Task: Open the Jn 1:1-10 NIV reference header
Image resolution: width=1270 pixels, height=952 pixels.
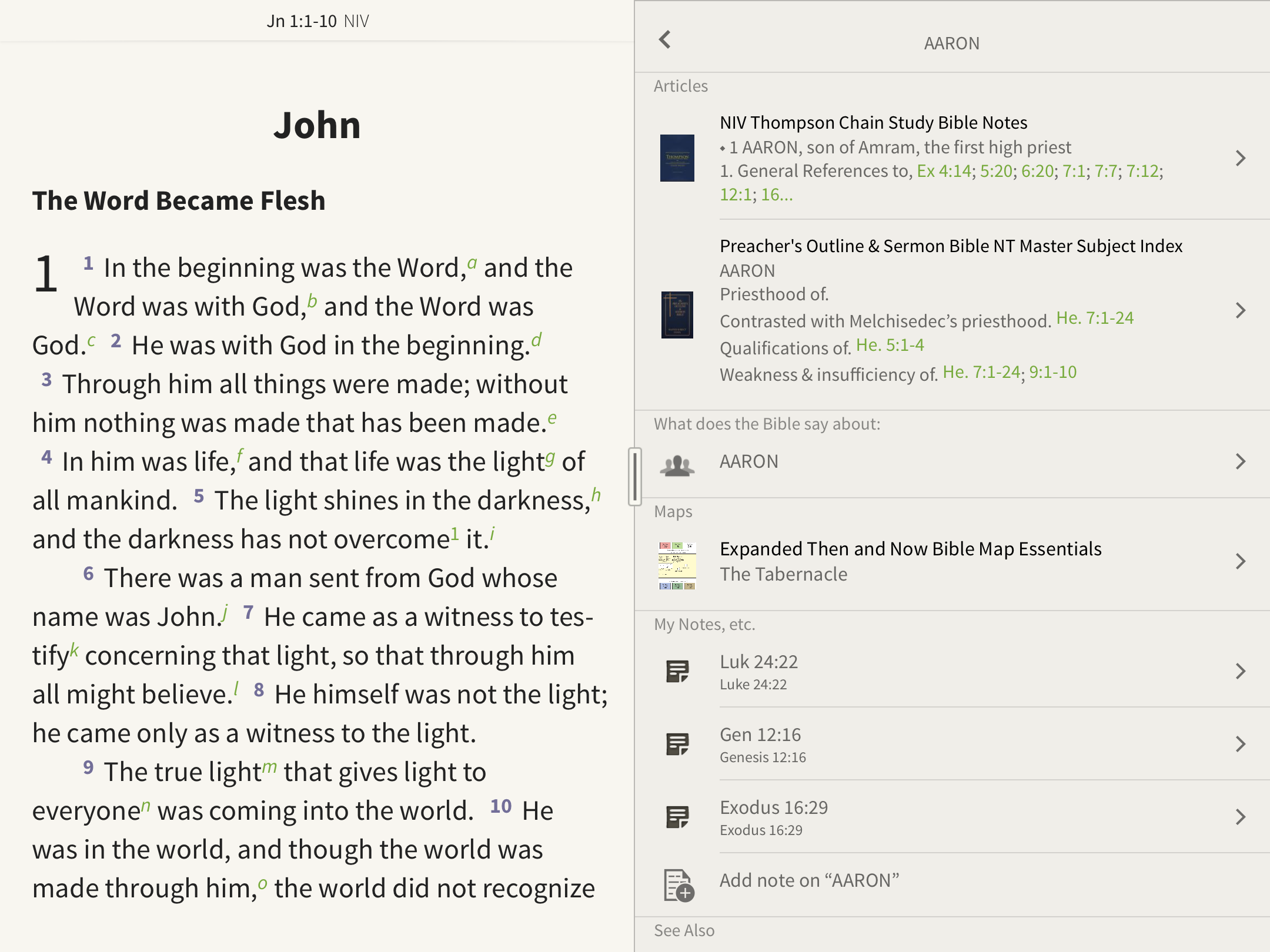Action: [x=317, y=21]
